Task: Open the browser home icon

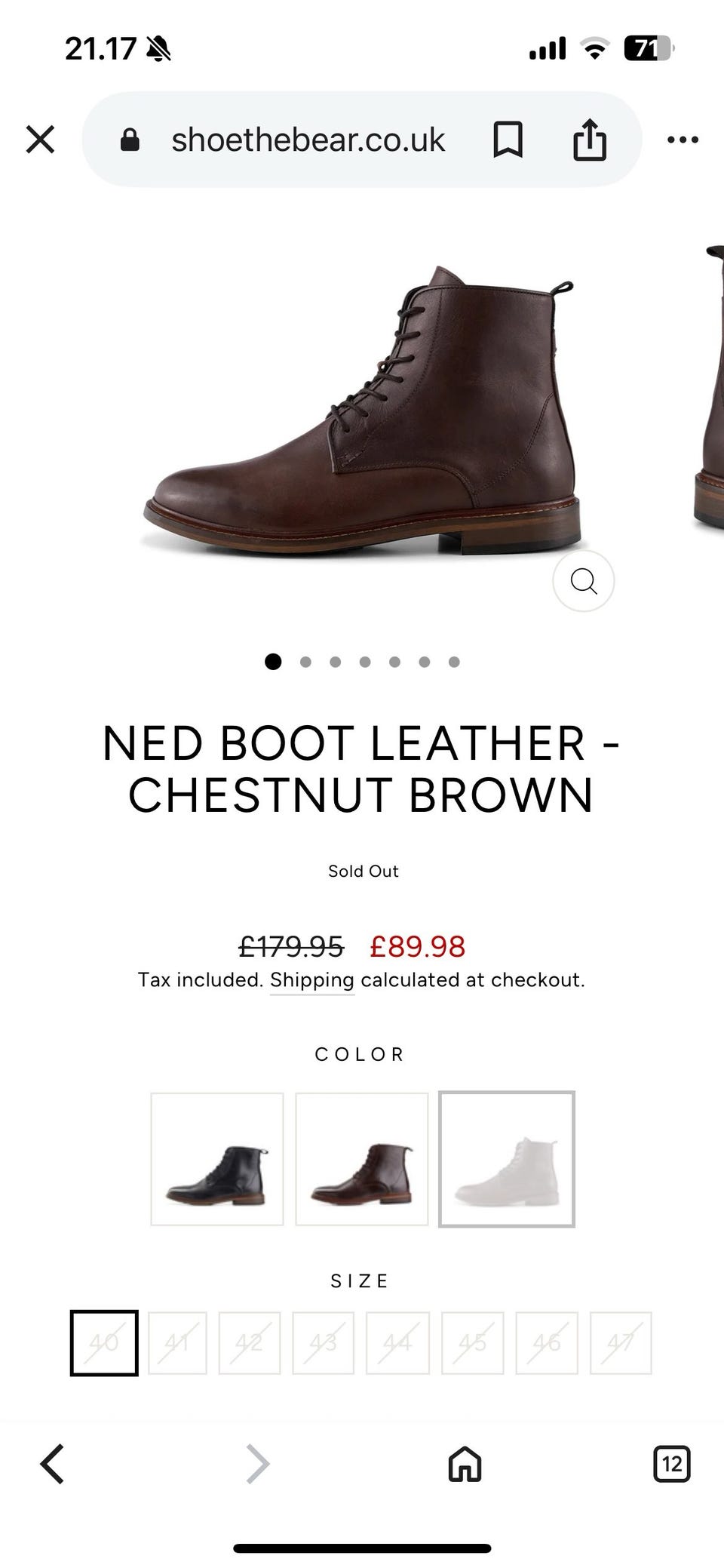Action: (x=465, y=1464)
